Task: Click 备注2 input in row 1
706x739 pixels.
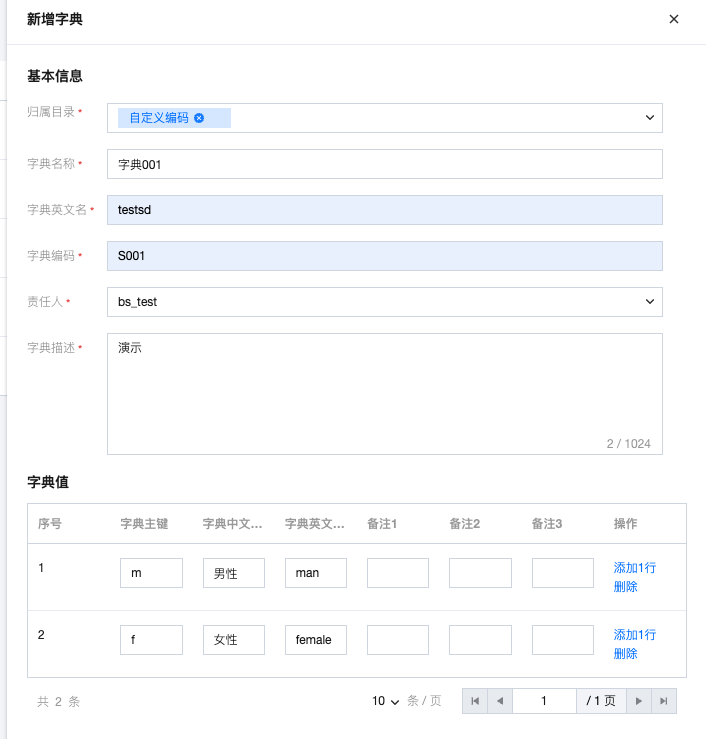Action: pyautogui.click(x=480, y=573)
